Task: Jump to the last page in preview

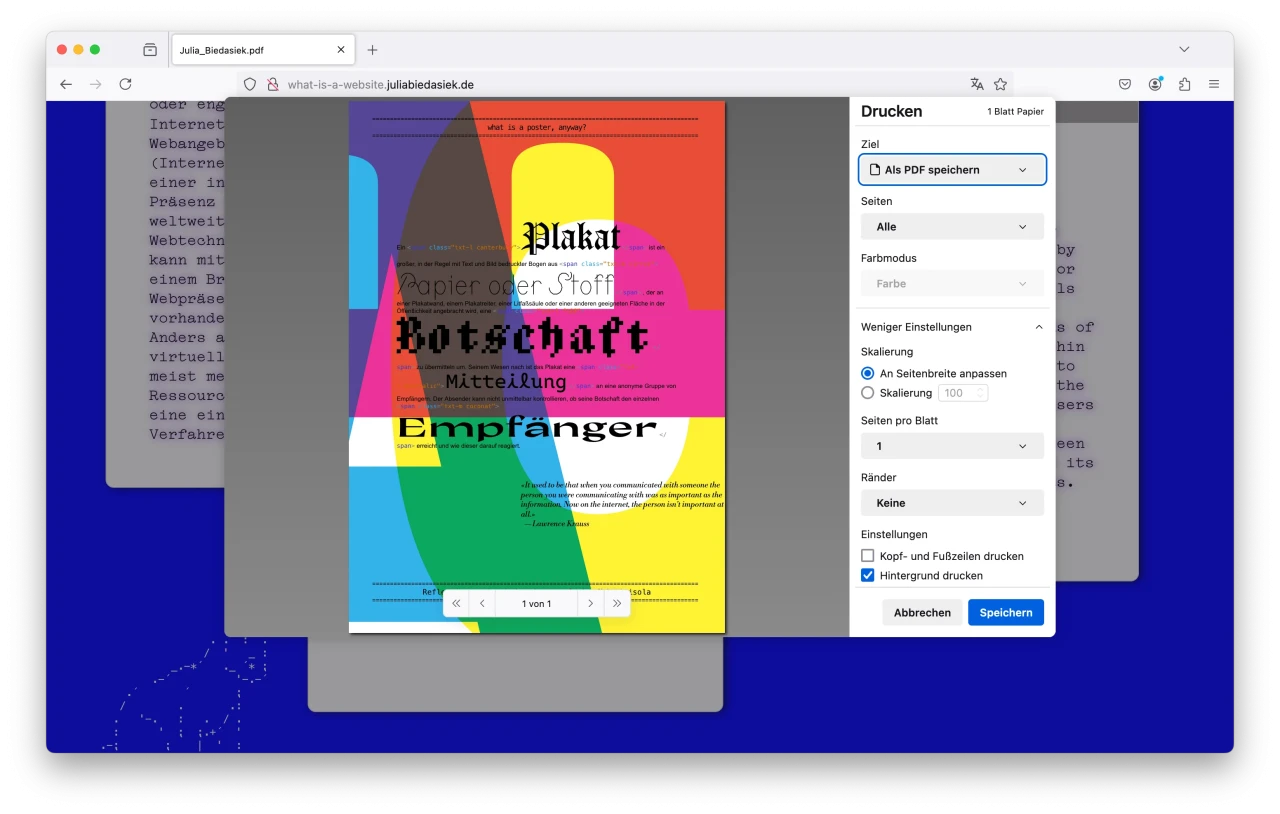Action: tap(617, 604)
